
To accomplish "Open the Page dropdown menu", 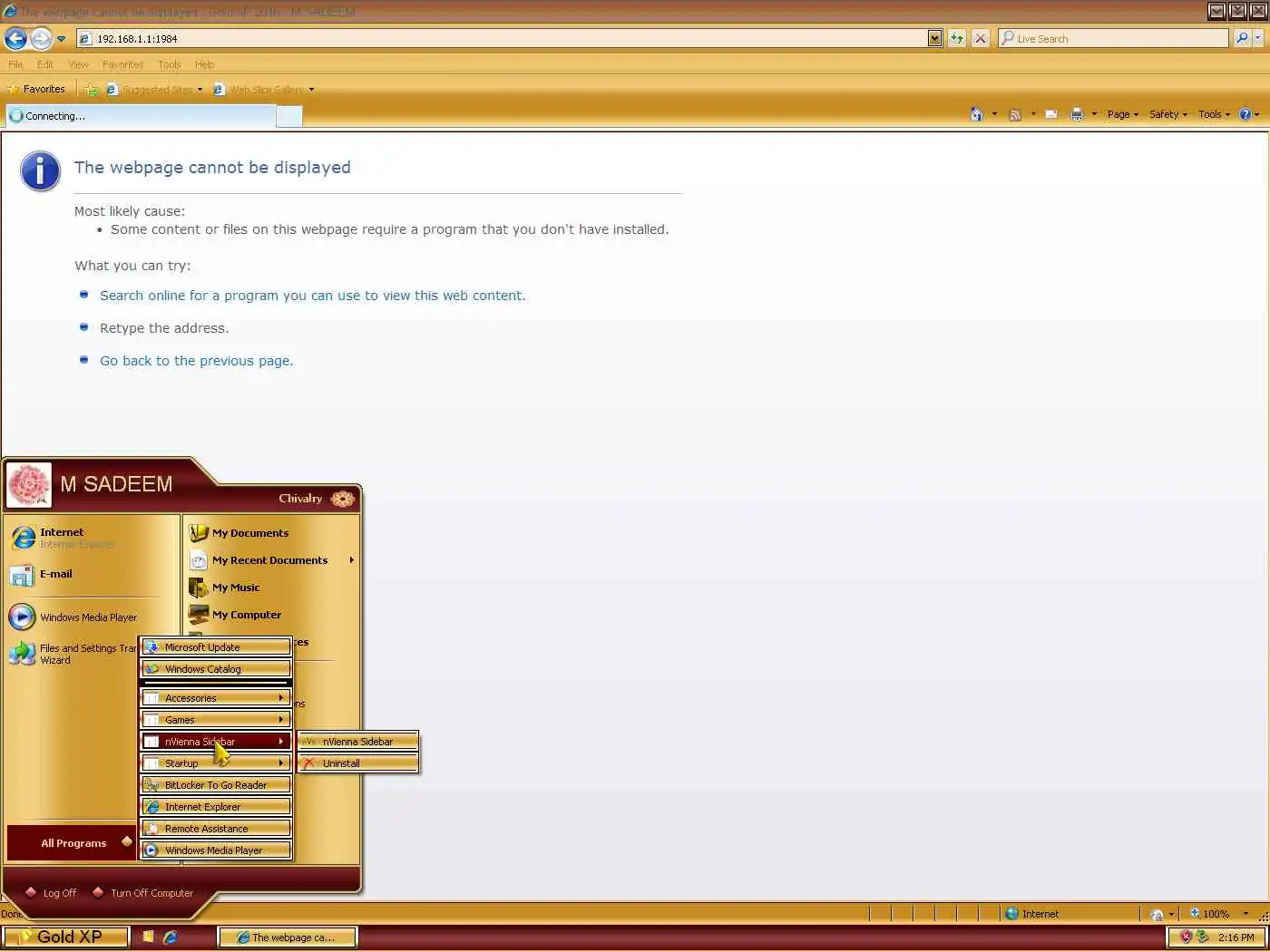I will coord(1123,114).
